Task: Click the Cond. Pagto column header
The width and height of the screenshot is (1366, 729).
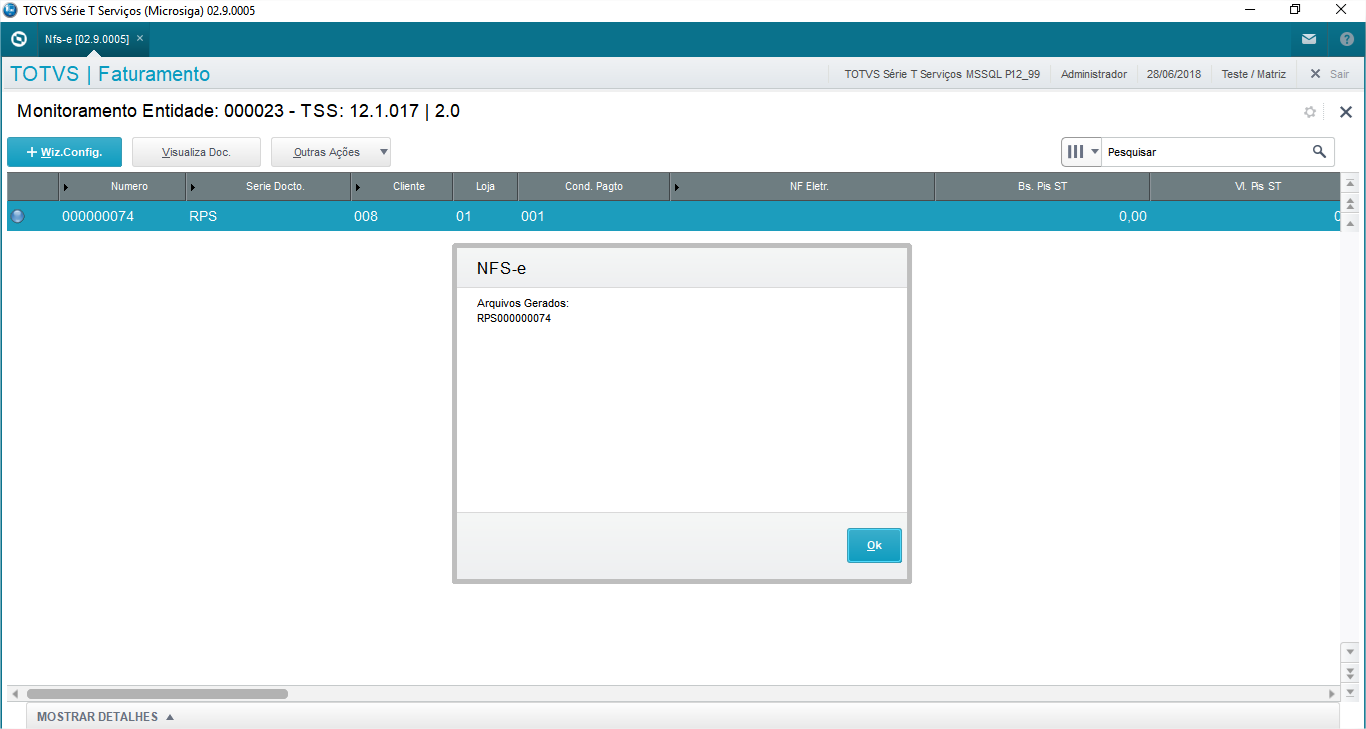Action: 594,186
